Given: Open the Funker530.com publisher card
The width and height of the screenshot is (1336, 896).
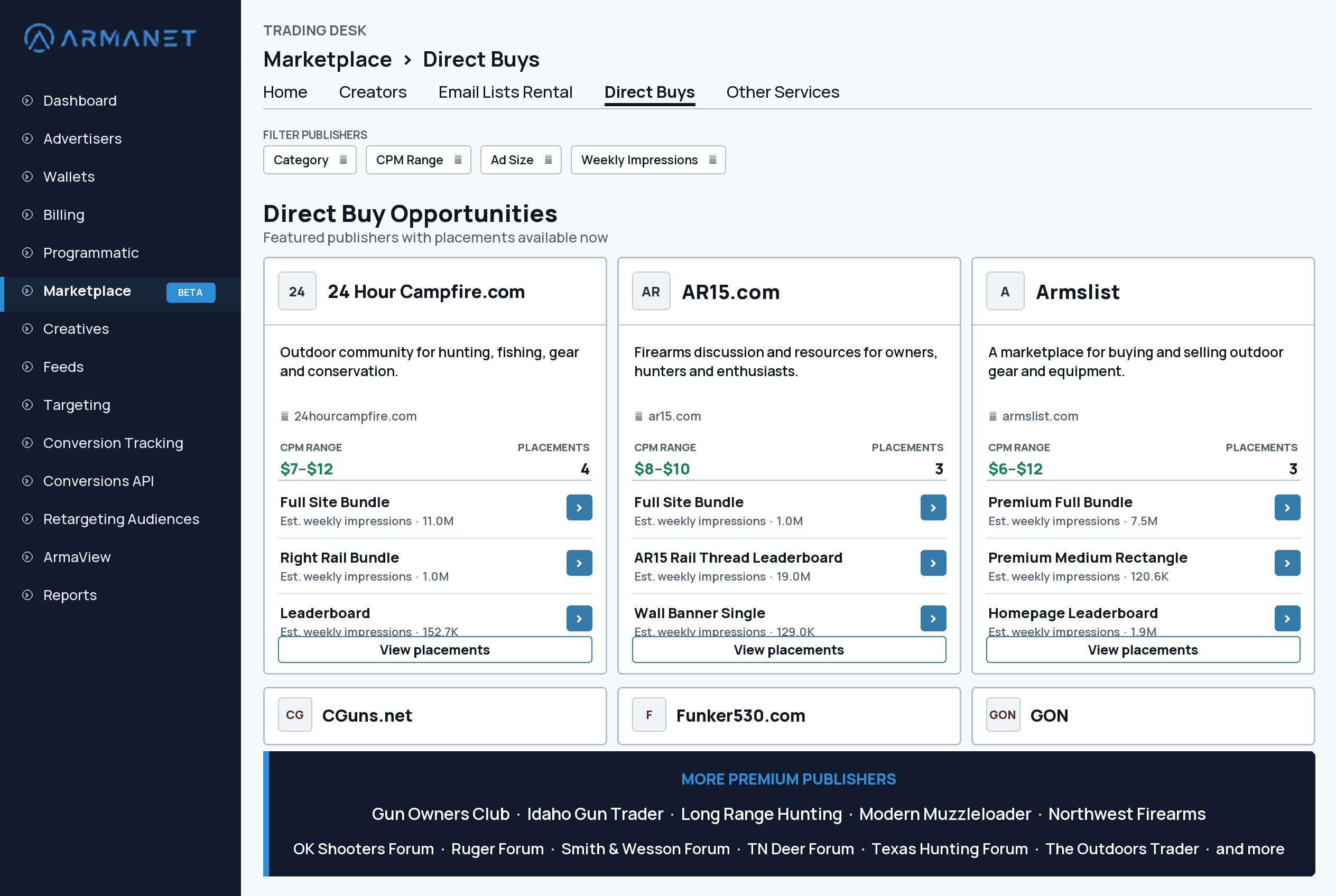Looking at the screenshot, I should click(789, 715).
